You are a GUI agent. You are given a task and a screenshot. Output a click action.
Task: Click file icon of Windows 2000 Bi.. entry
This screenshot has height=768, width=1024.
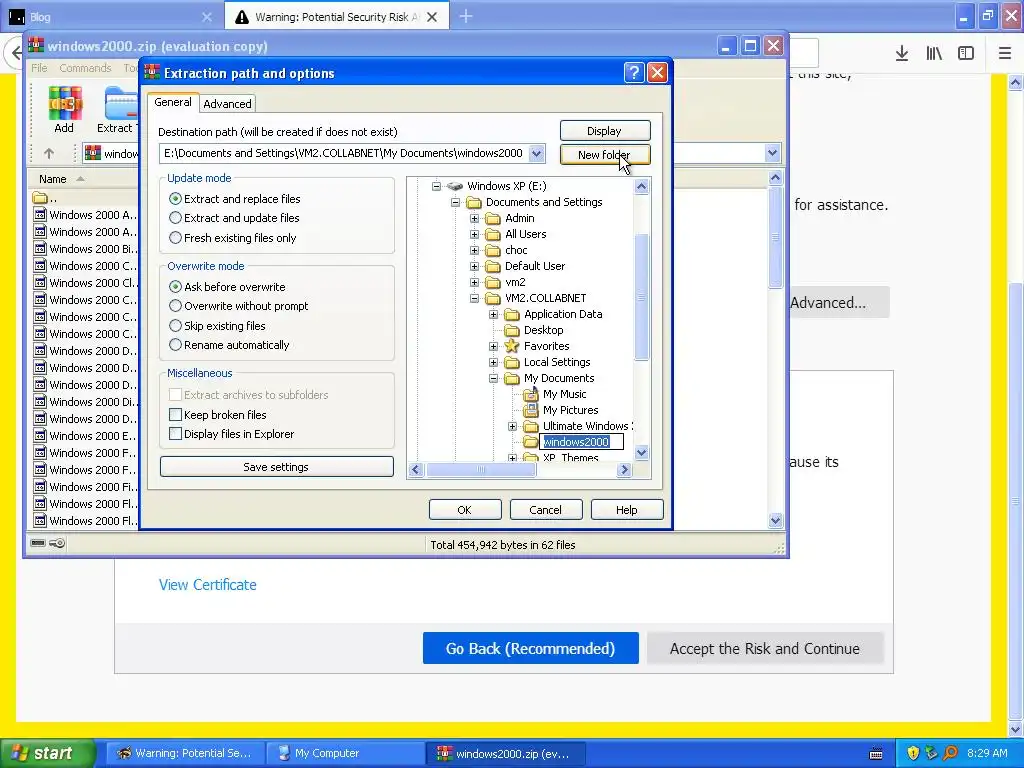coord(40,248)
